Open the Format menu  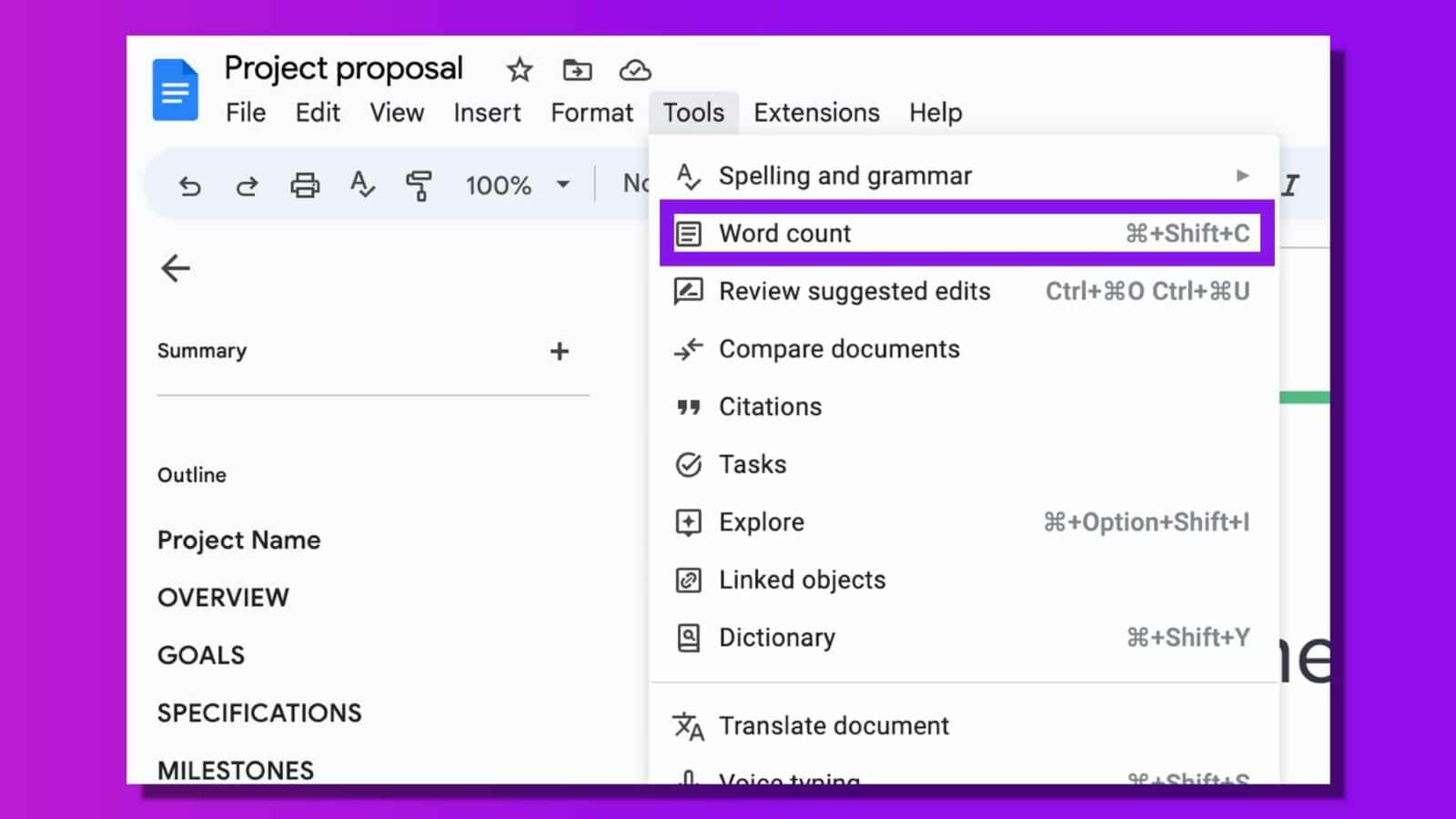[591, 113]
